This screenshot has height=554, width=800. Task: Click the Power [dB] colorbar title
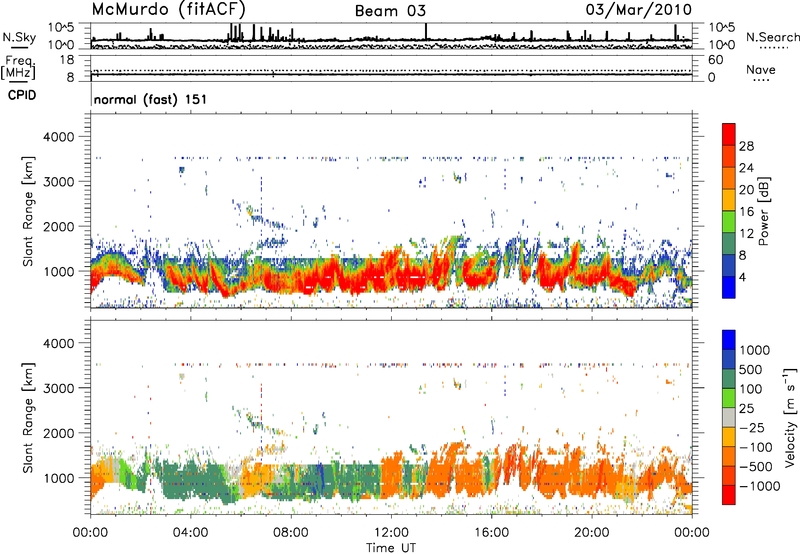(x=763, y=211)
